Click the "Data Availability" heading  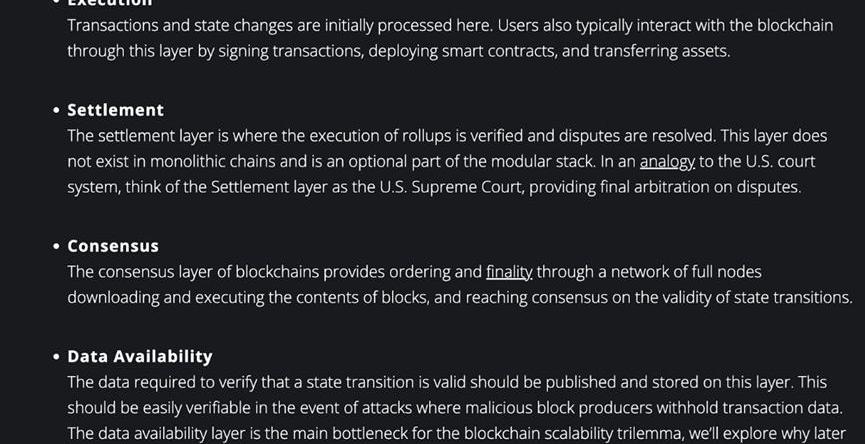pos(140,356)
